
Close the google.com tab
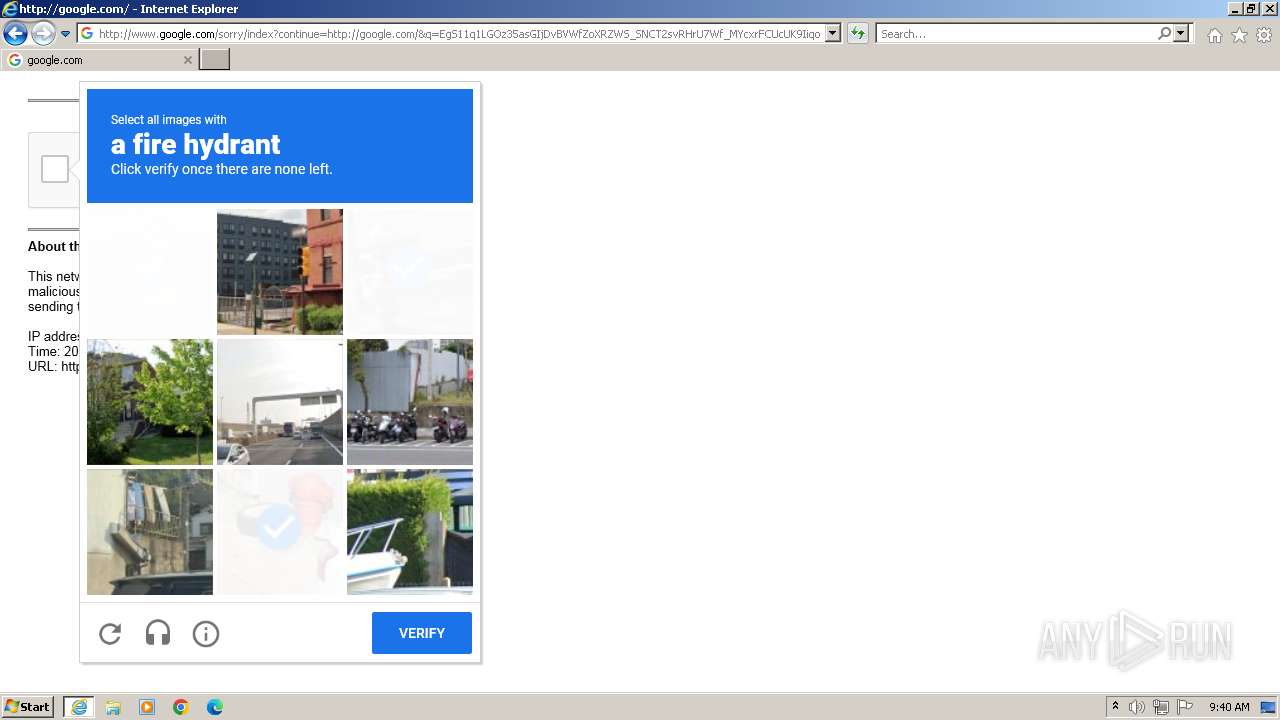click(x=187, y=60)
